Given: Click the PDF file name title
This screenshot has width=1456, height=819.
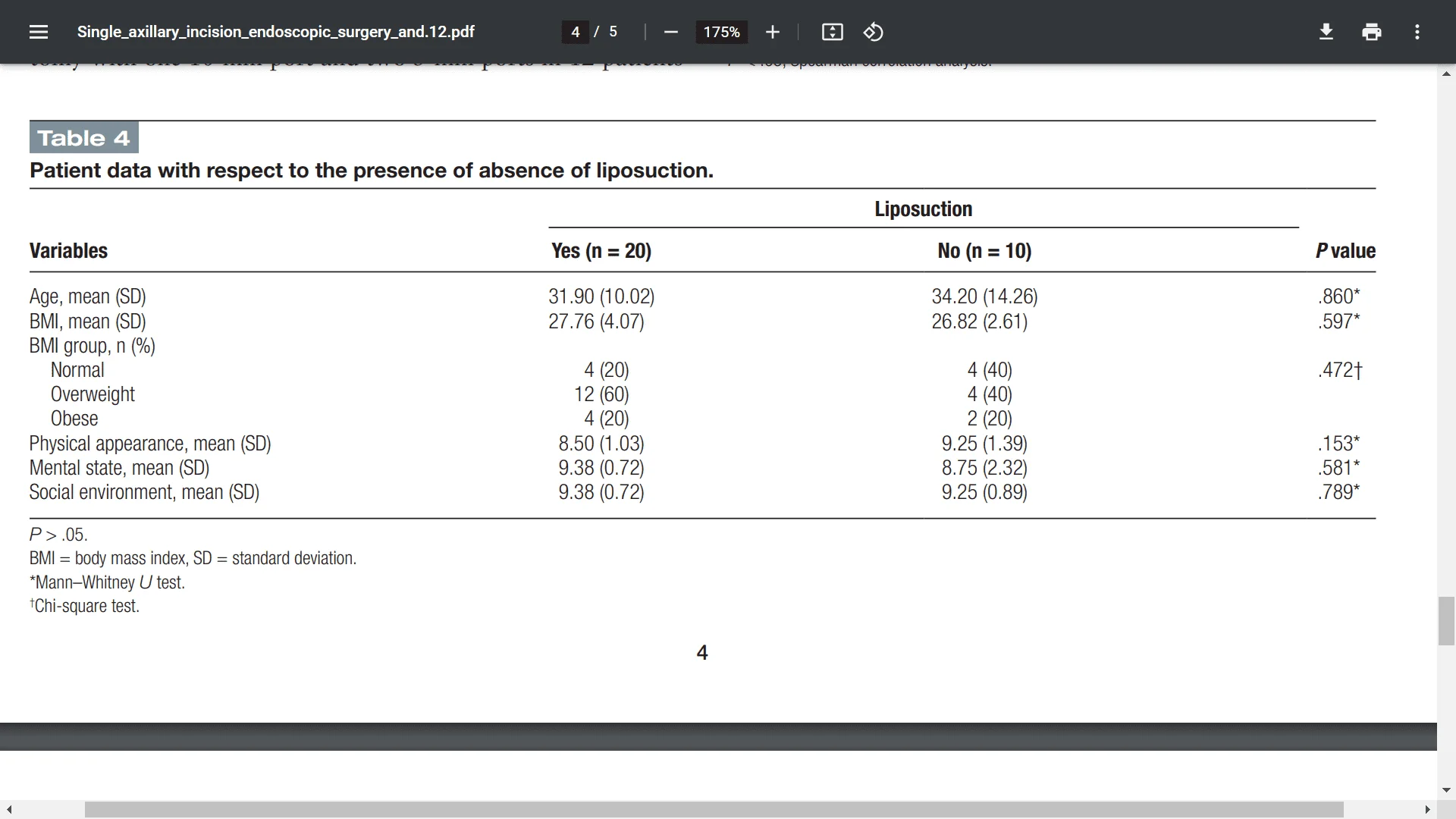Looking at the screenshot, I should [275, 32].
